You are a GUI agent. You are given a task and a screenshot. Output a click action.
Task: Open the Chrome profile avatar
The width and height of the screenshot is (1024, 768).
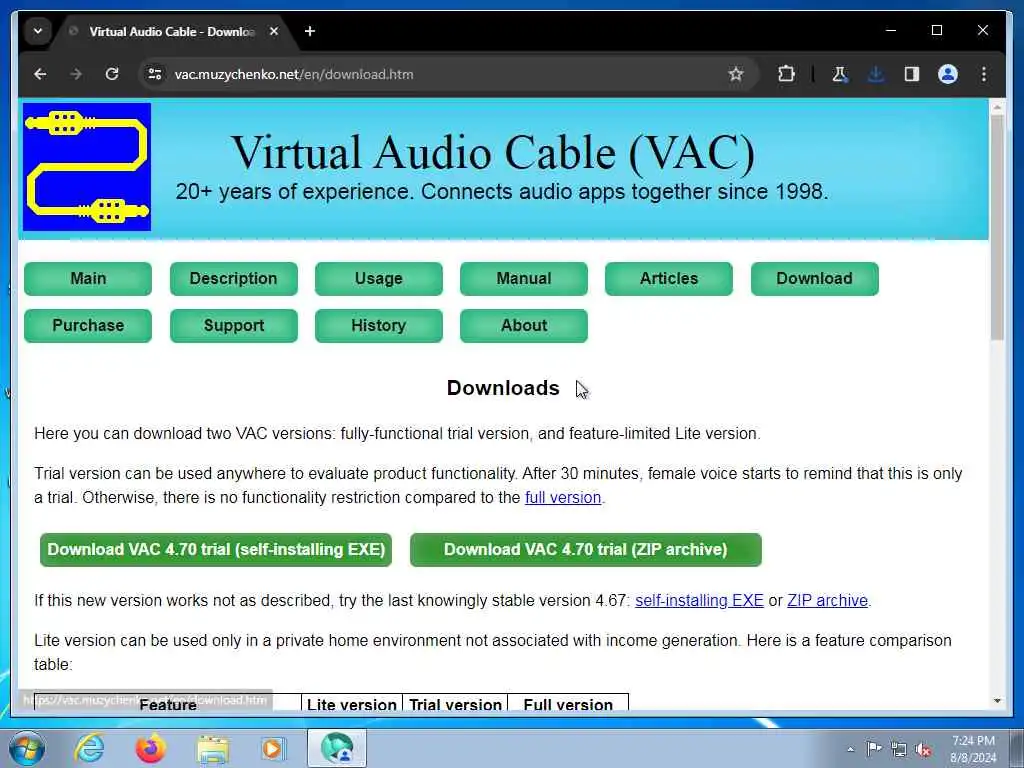(948, 74)
